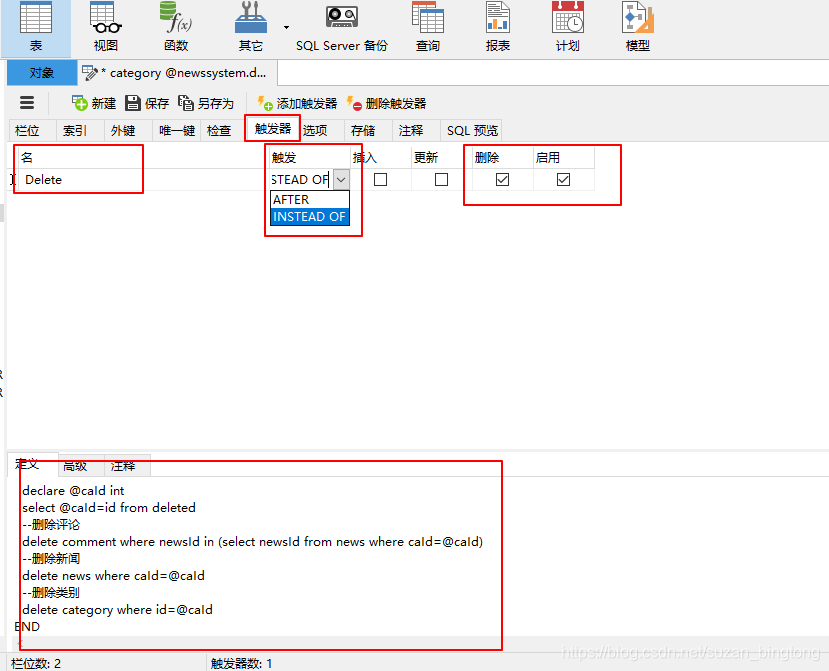Viewport: 829px width, 671px height.
Task: Click the 栏位数: 2 status text
Action: [36, 663]
